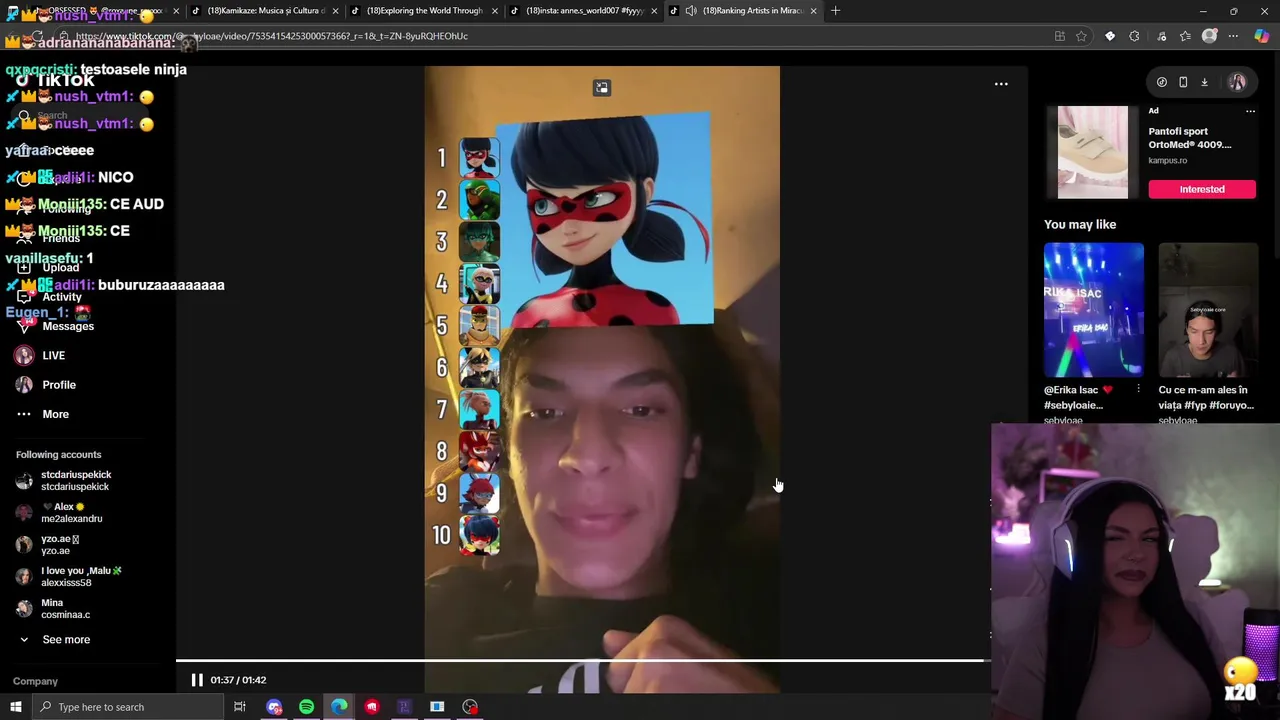Viewport: 1280px width, 720px height.
Task: Select ranking slot 10 character icon
Action: [479, 535]
